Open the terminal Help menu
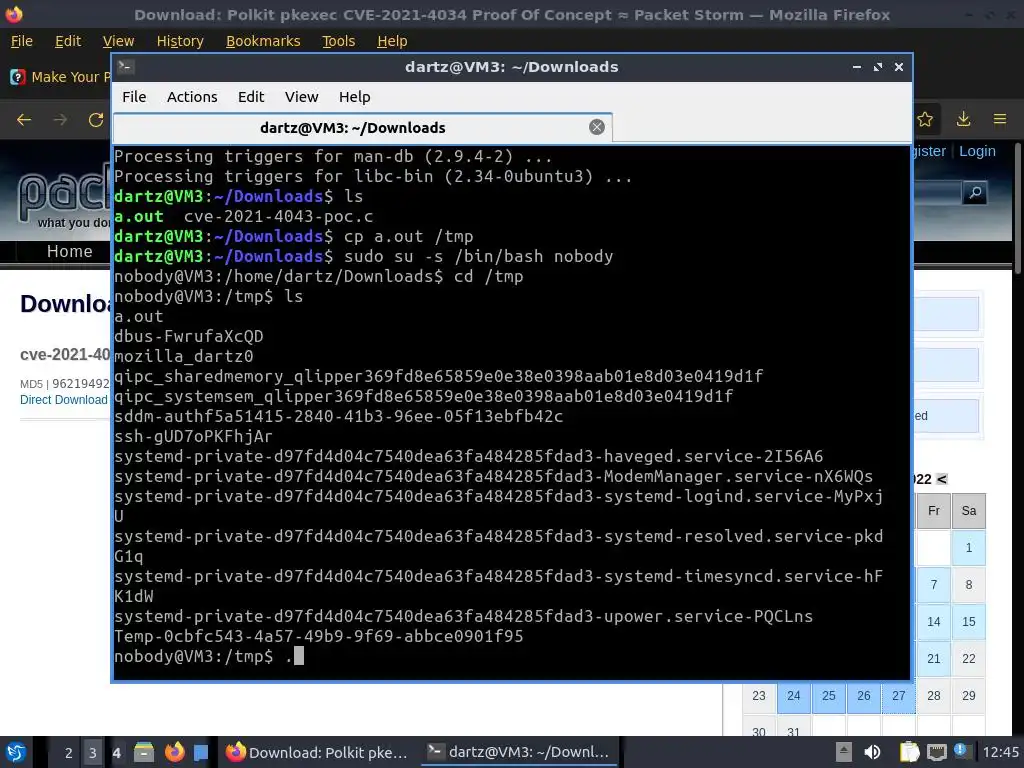This screenshot has width=1024, height=768. click(355, 97)
